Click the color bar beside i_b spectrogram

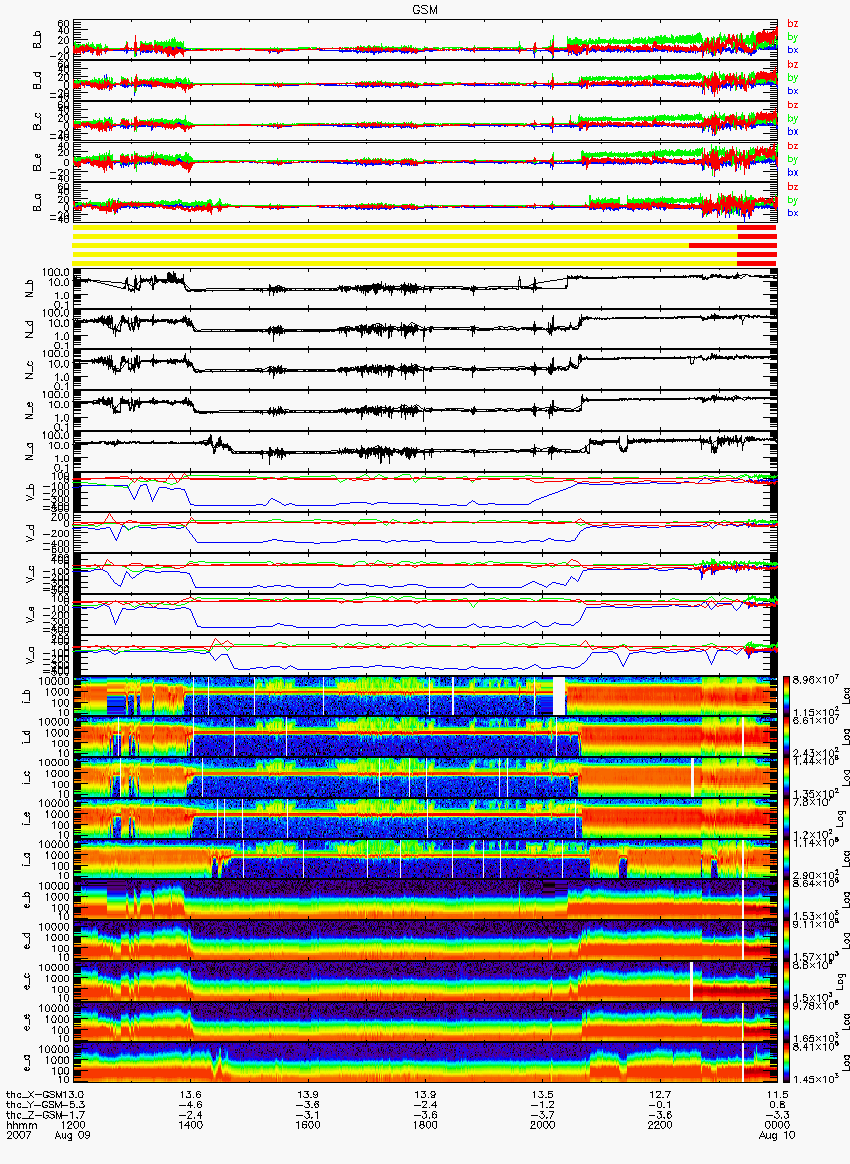tap(787, 696)
